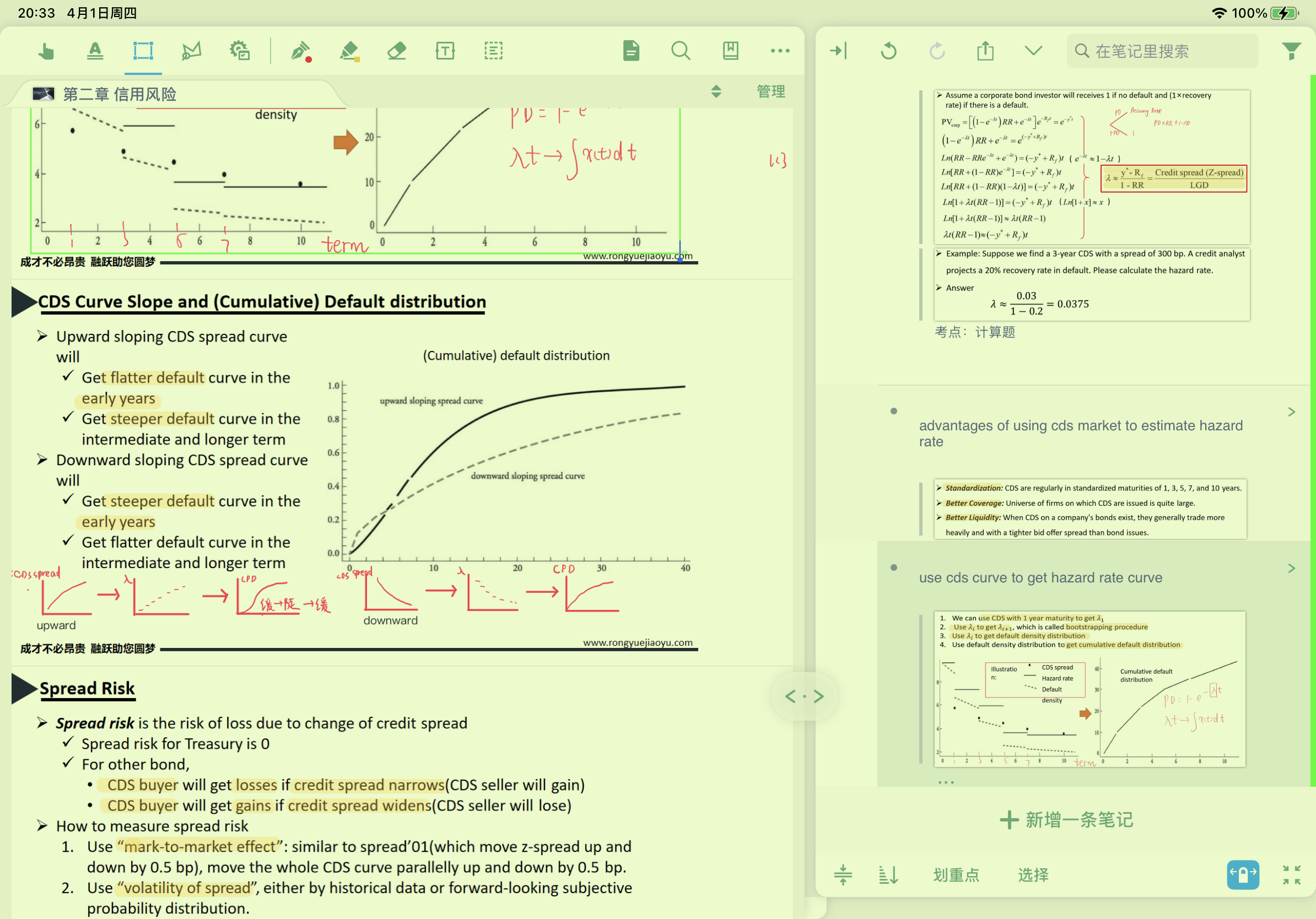This screenshot has height=919, width=1316.
Task: Open the Standardization advantages note thumbnail
Action: click(x=1090, y=509)
